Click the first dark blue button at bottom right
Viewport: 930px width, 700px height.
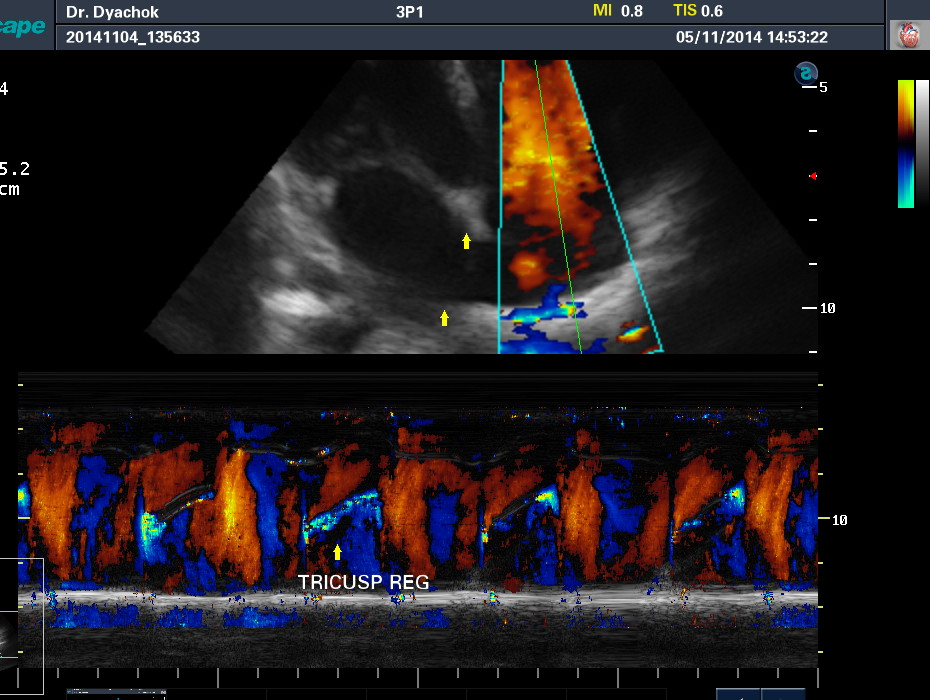tap(738, 694)
